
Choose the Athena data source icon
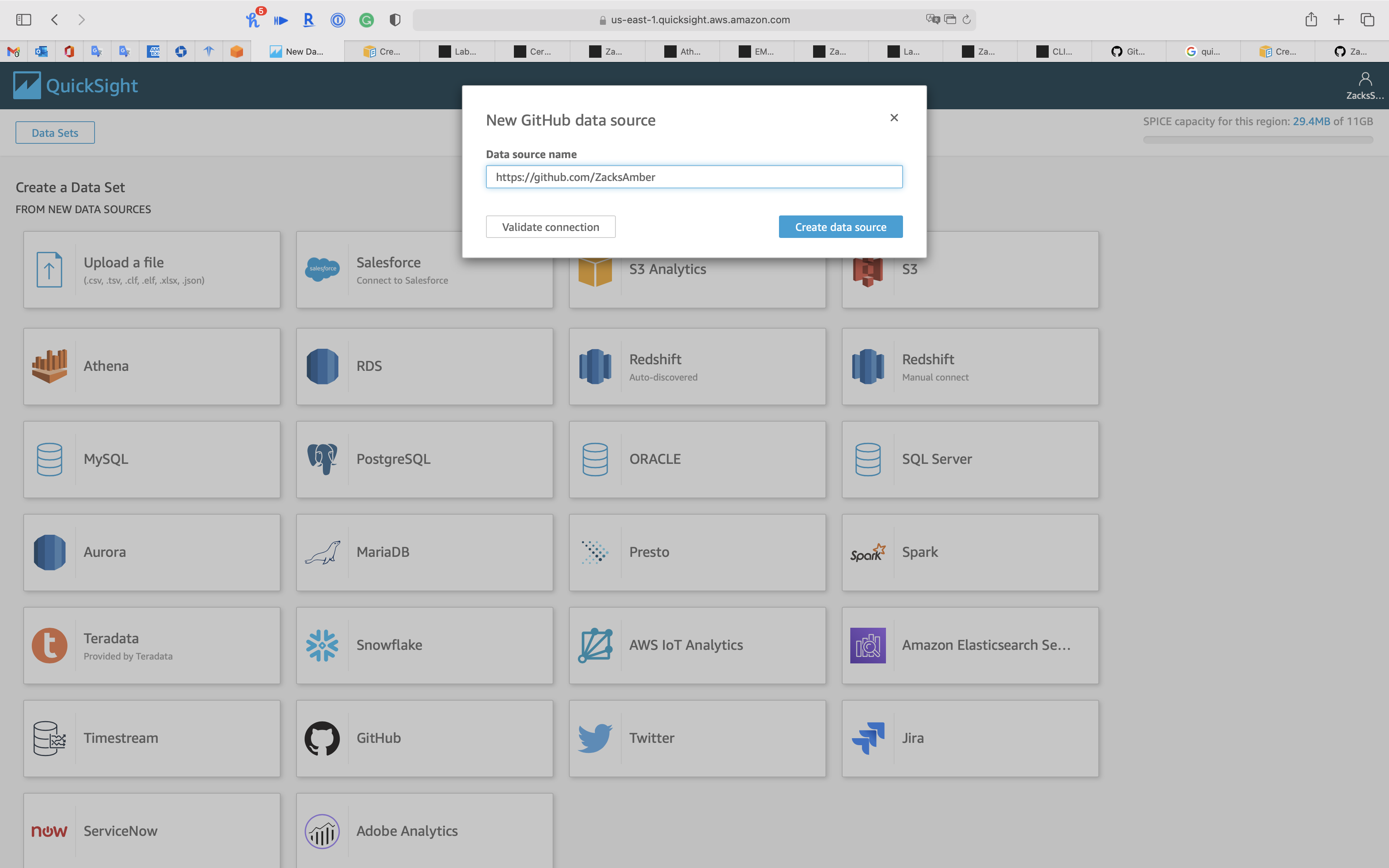[49, 366]
